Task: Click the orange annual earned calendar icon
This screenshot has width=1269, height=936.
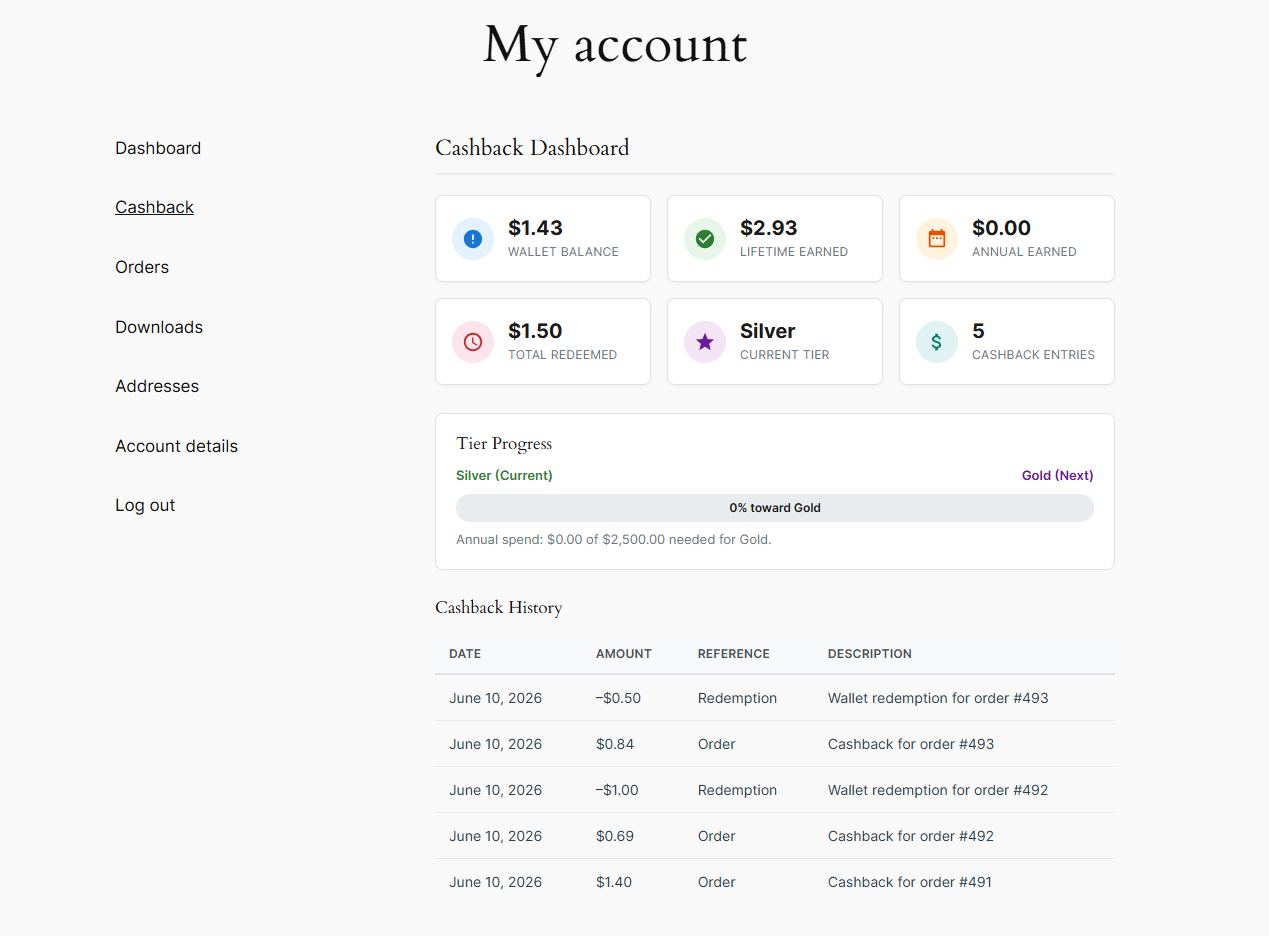Action: click(x=937, y=239)
